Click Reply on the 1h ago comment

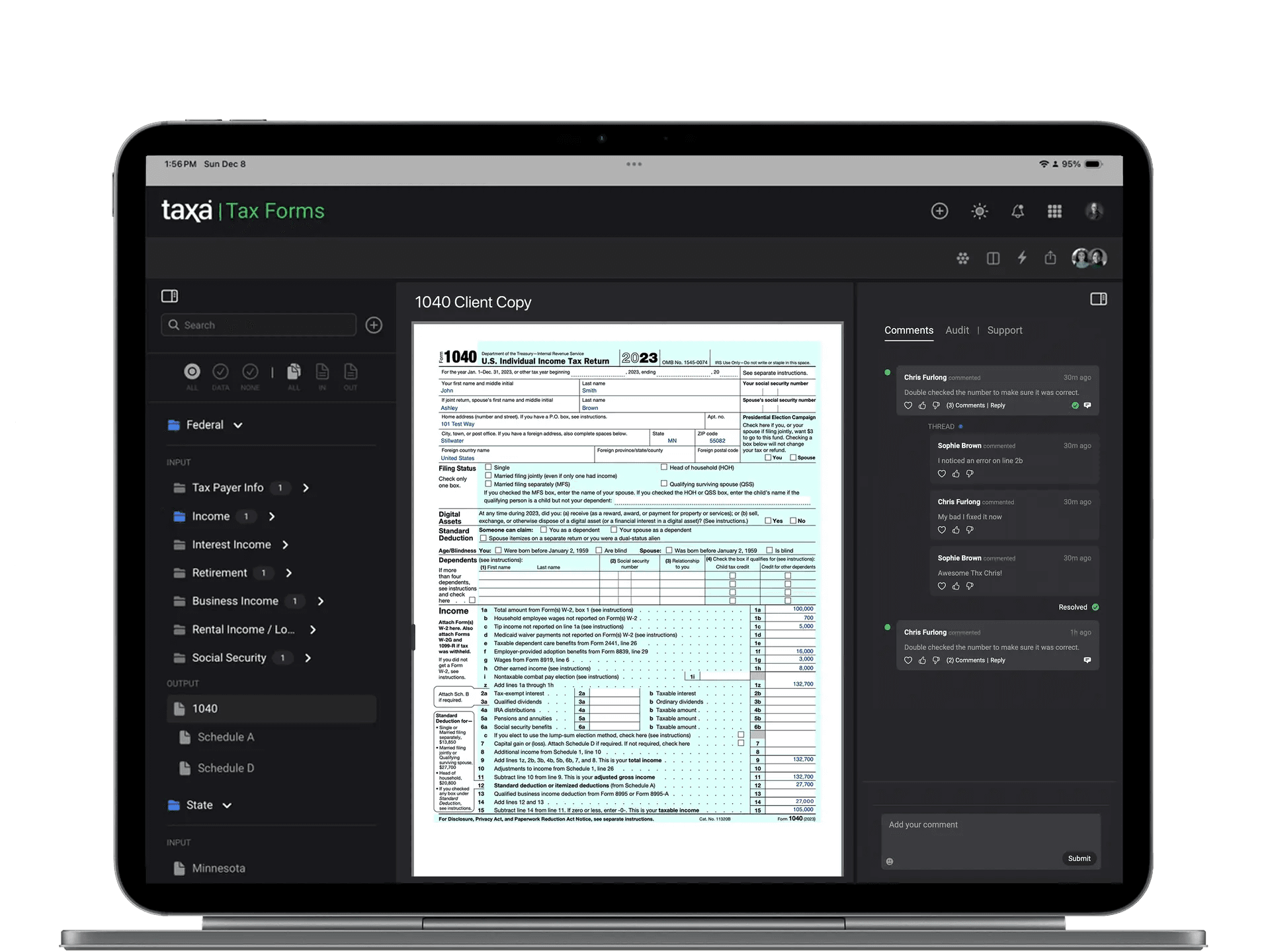pos(997,660)
